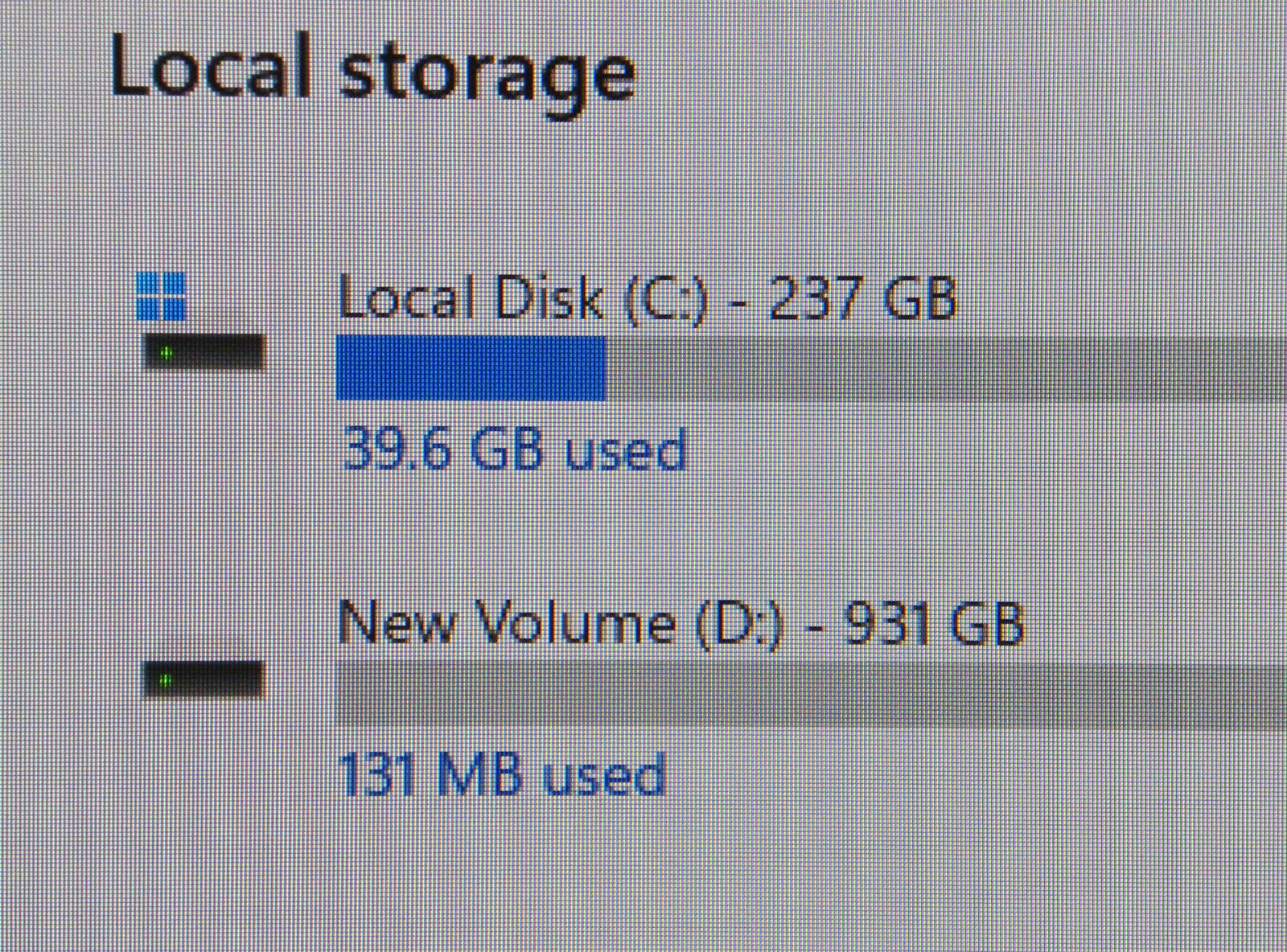
Task: Click the Windows logo on the C: drive icon
Action: pyautogui.click(x=161, y=295)
